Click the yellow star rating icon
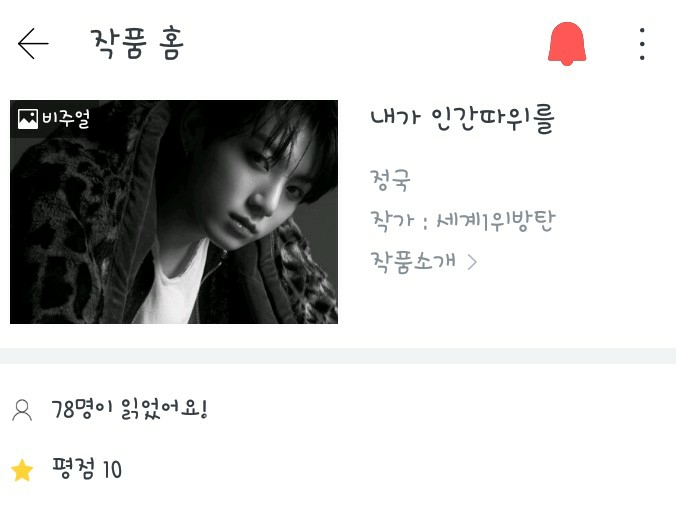Viewport: 676px width, 506px height. pyautogui.click(x=22, y=470)
